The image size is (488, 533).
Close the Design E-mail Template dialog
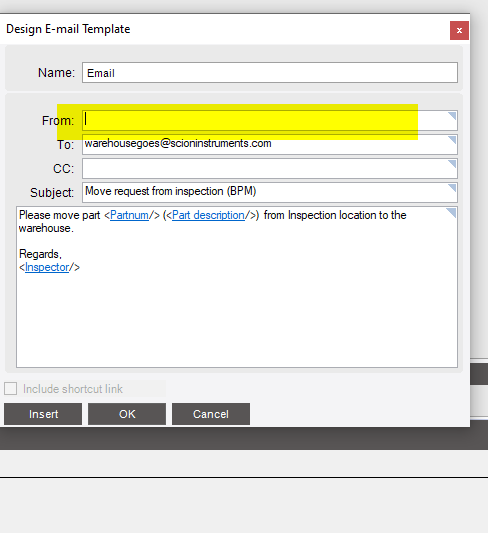(459, 30)
